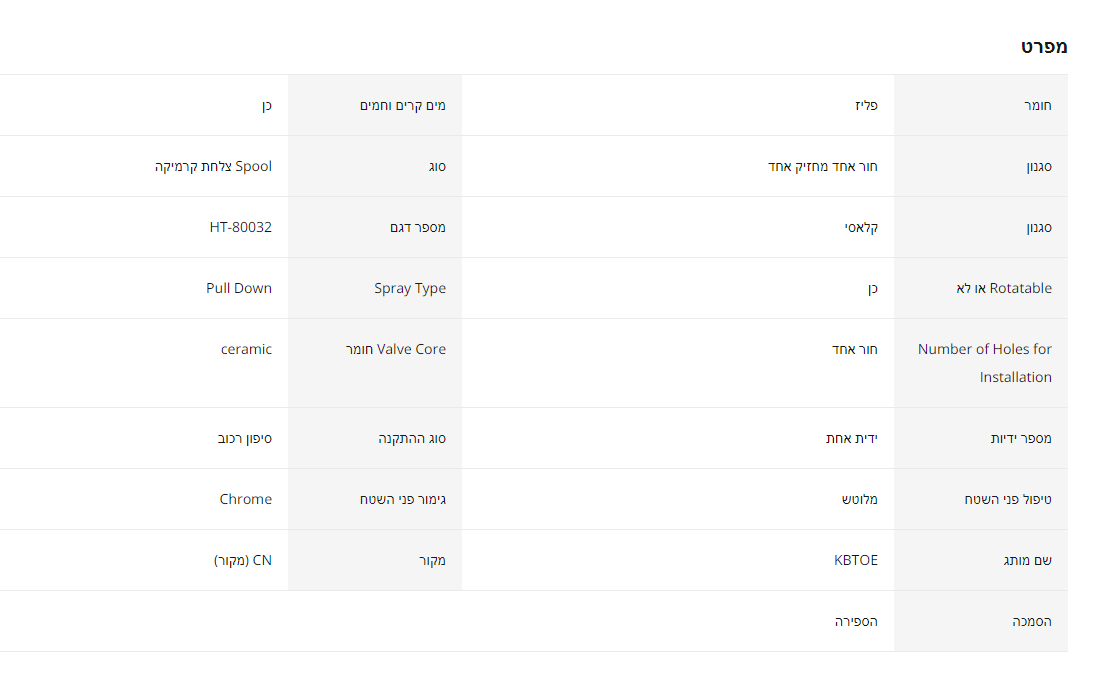Click the KBTOE brand name value
Image resolution: width=1106 pixels, height=679 pixels.
point(856,560)
